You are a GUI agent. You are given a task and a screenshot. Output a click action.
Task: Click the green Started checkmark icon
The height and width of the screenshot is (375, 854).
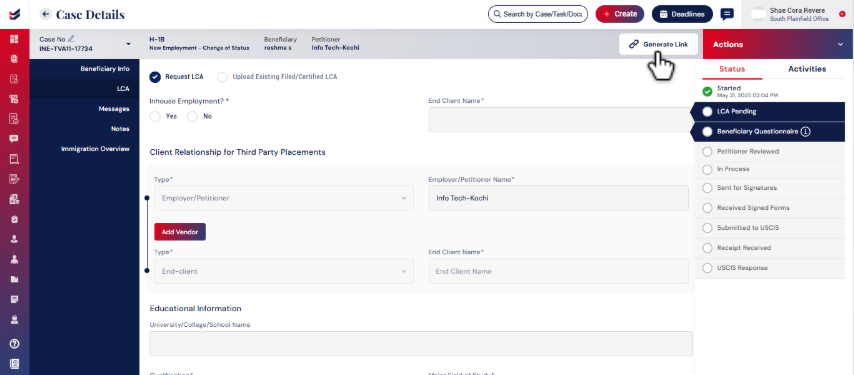tap(707, 91)
